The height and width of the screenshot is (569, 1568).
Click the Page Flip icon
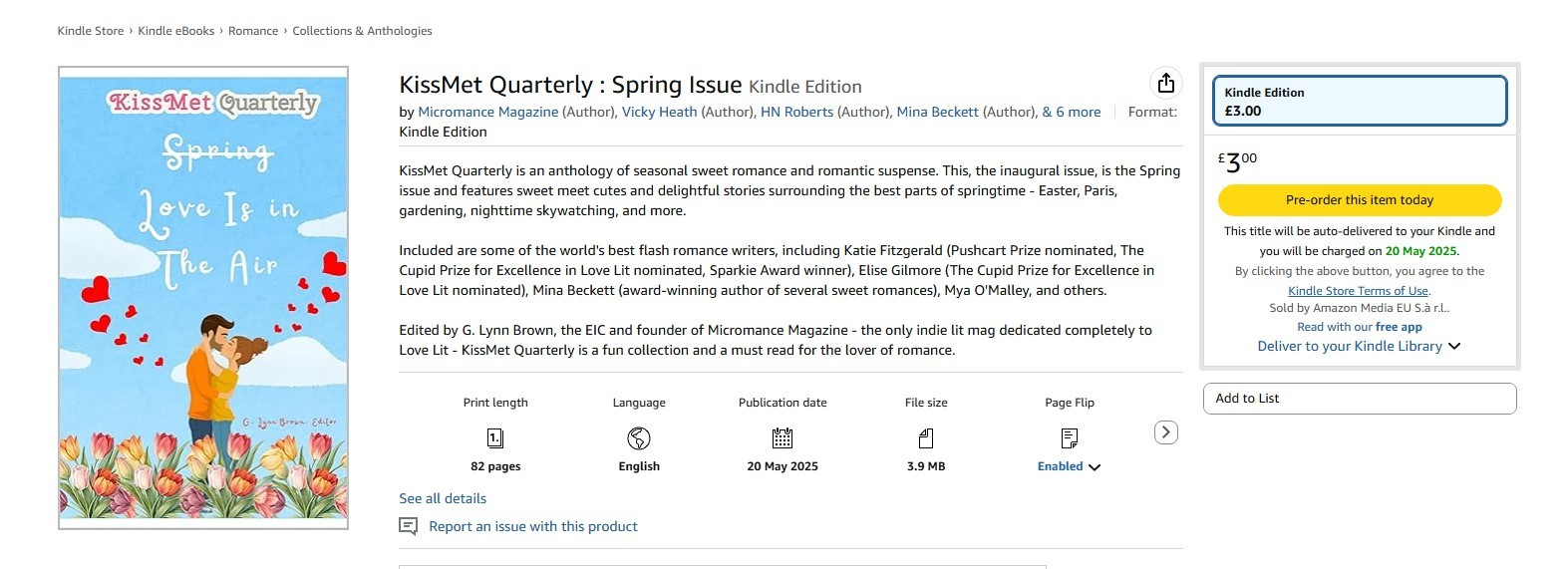tap(1070, 438)
